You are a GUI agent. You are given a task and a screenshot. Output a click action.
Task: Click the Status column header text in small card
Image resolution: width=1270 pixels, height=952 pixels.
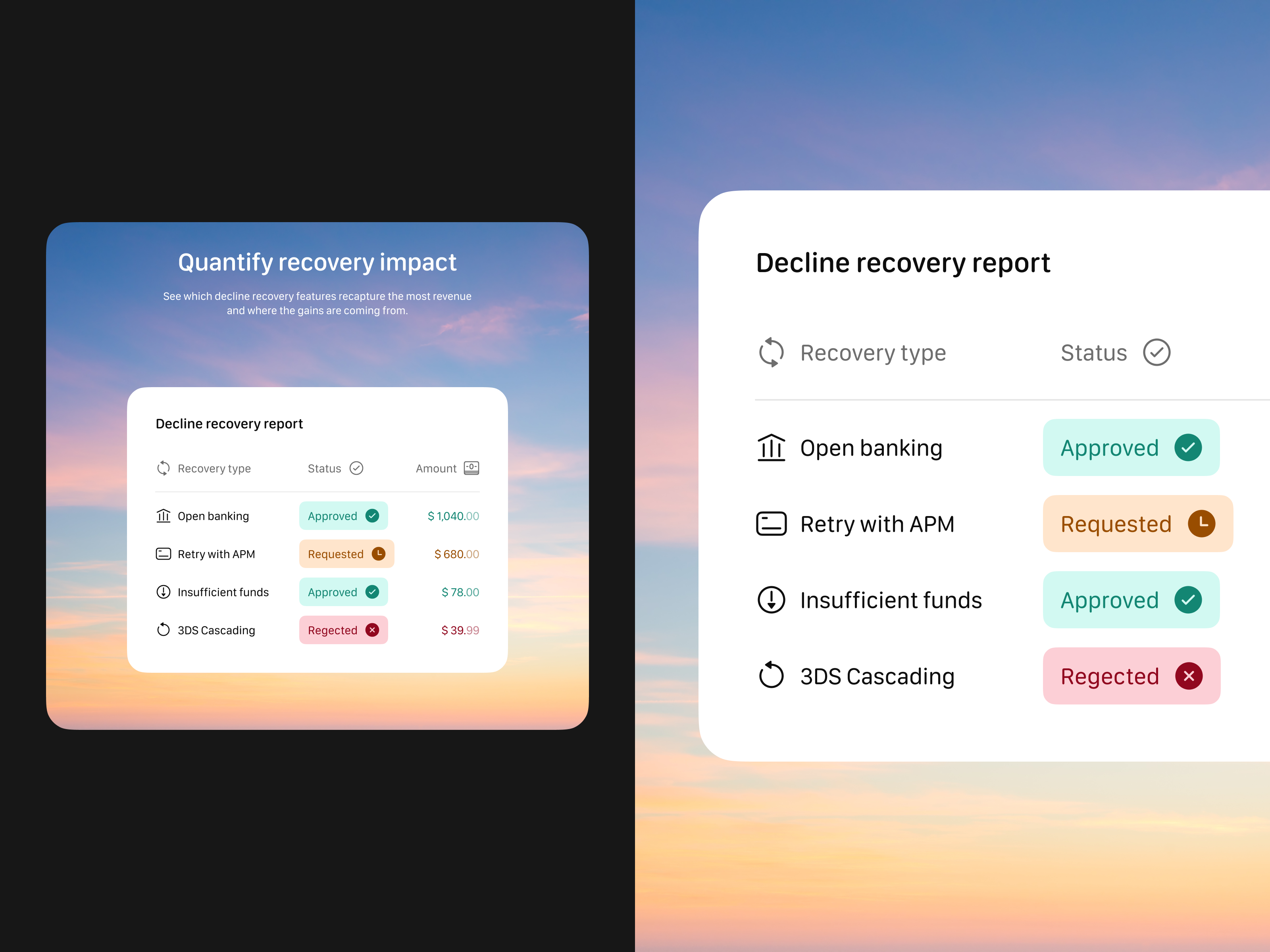click(x=324, y=468)
